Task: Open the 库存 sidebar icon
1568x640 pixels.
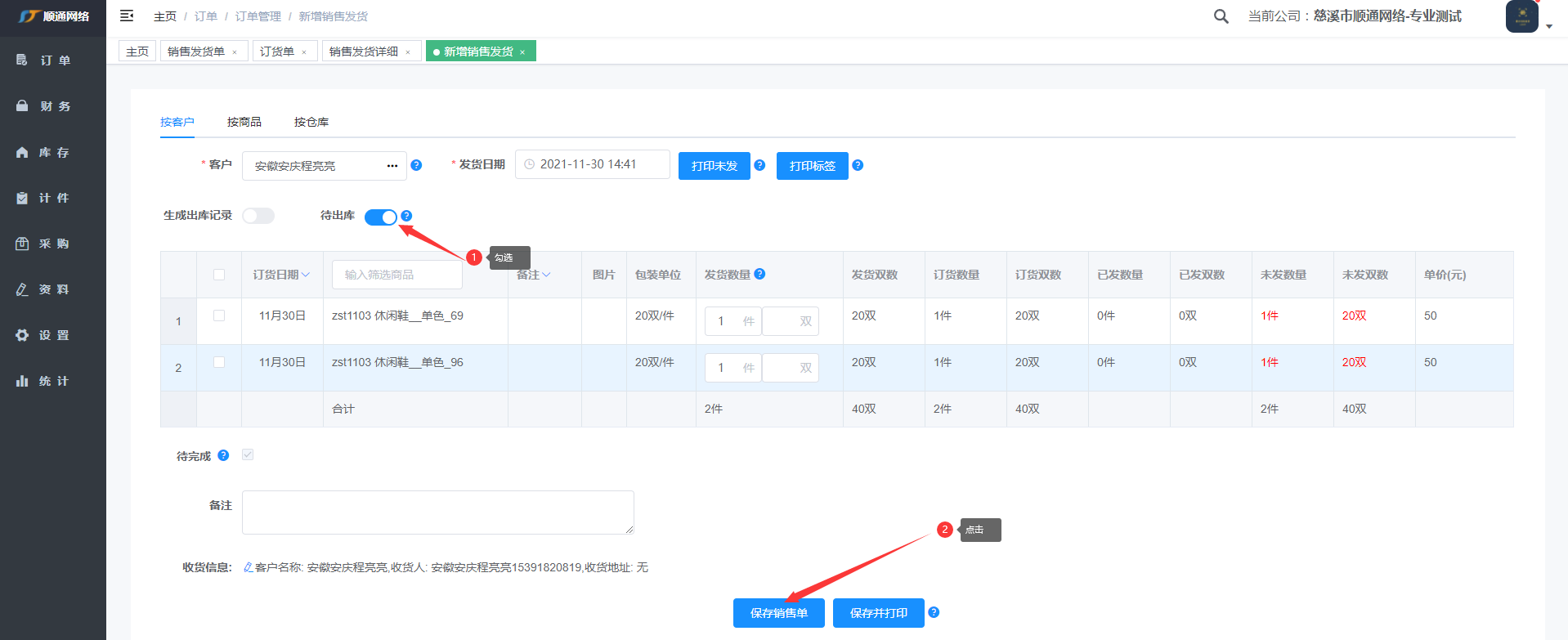Action: point(22,153)
